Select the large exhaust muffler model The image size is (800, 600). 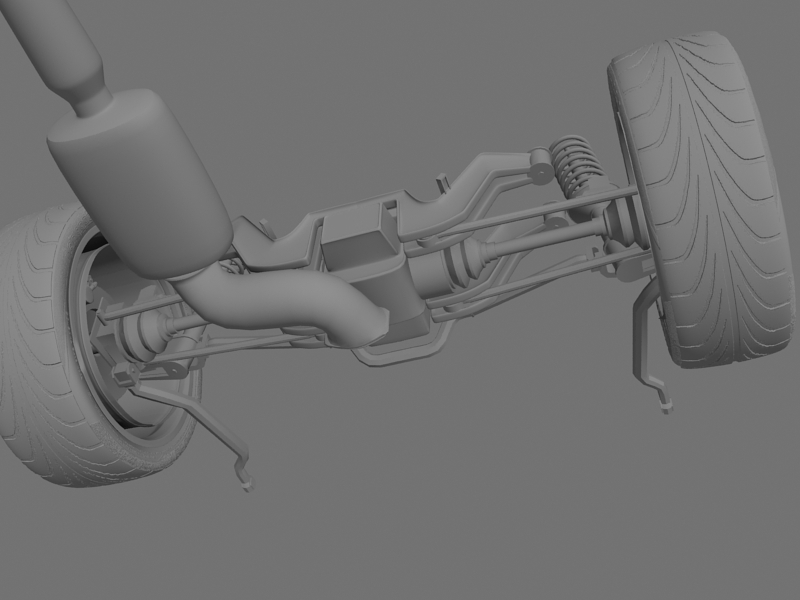pos(140,183)
